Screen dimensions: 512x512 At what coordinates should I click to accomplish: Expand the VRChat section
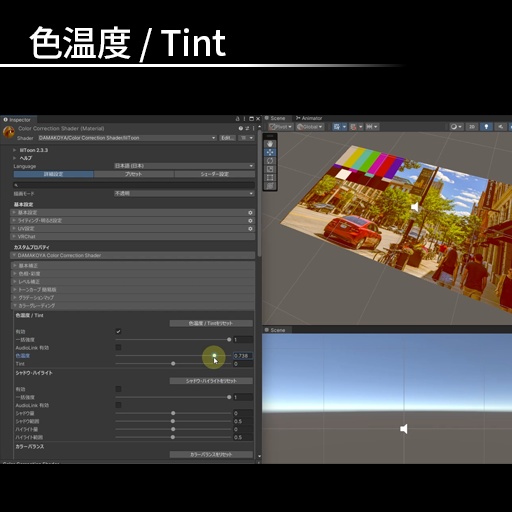133,237
